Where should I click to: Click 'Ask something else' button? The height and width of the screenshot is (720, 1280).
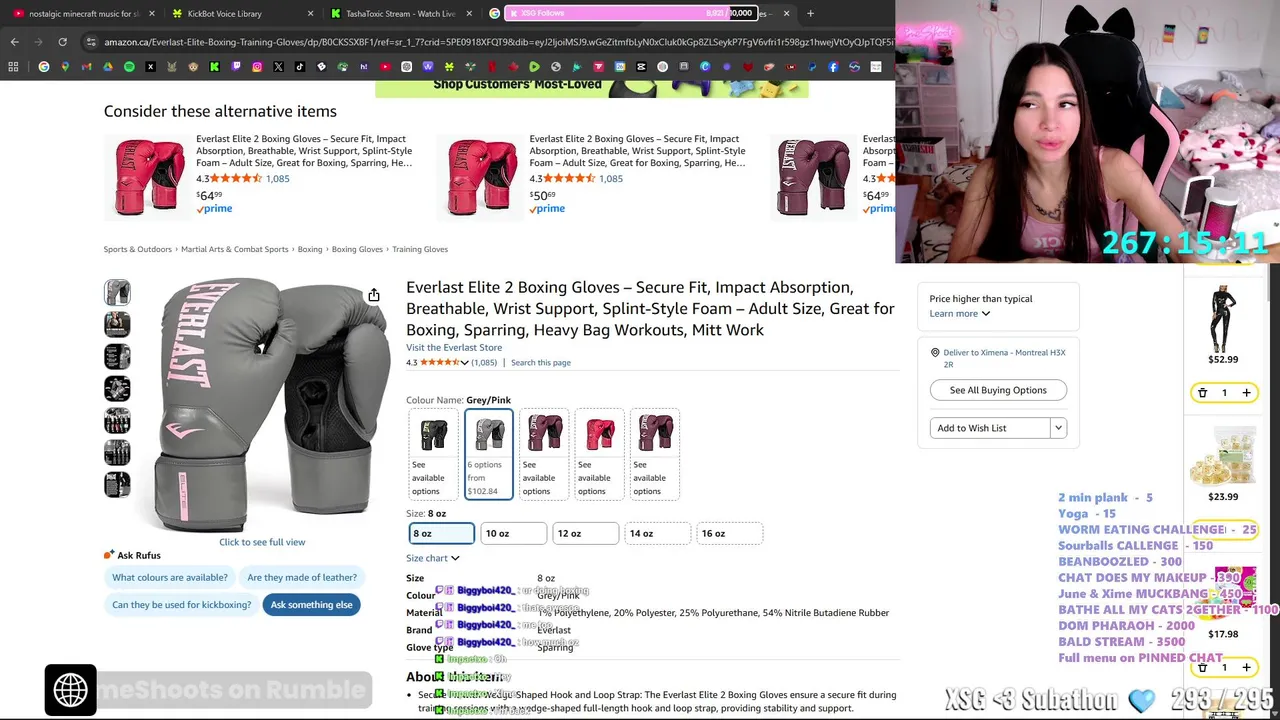click(x=312, y=605)
